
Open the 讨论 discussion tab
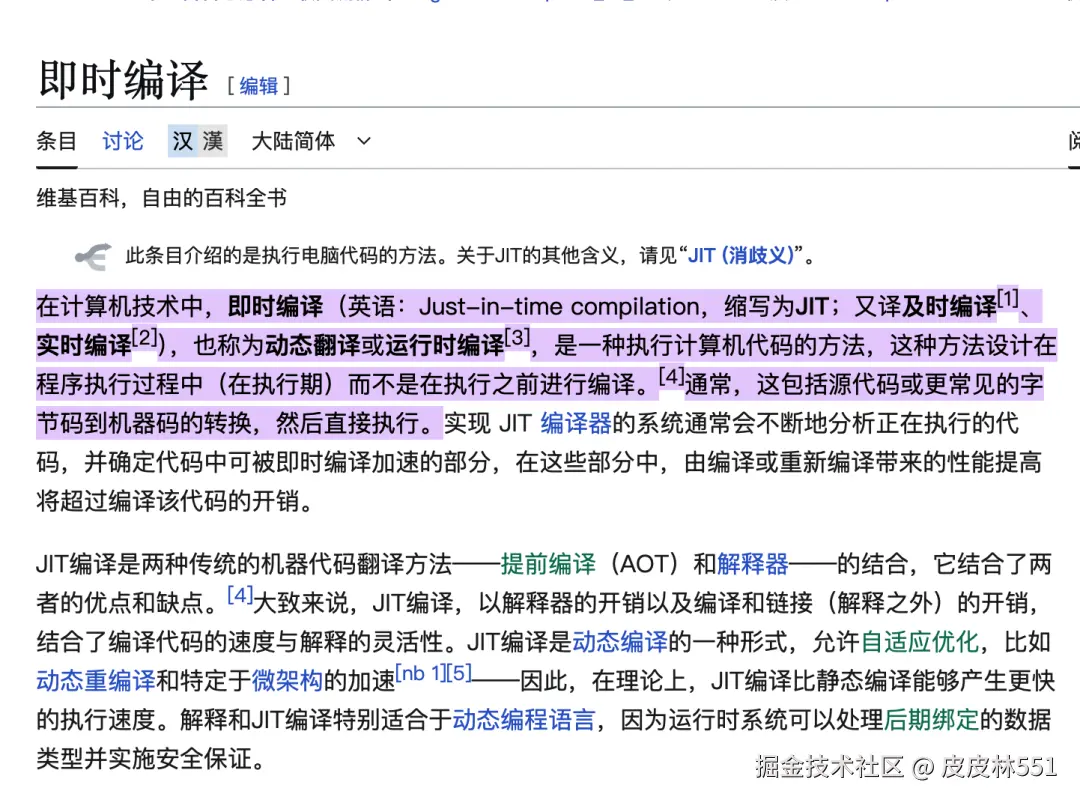click(122, 141)
